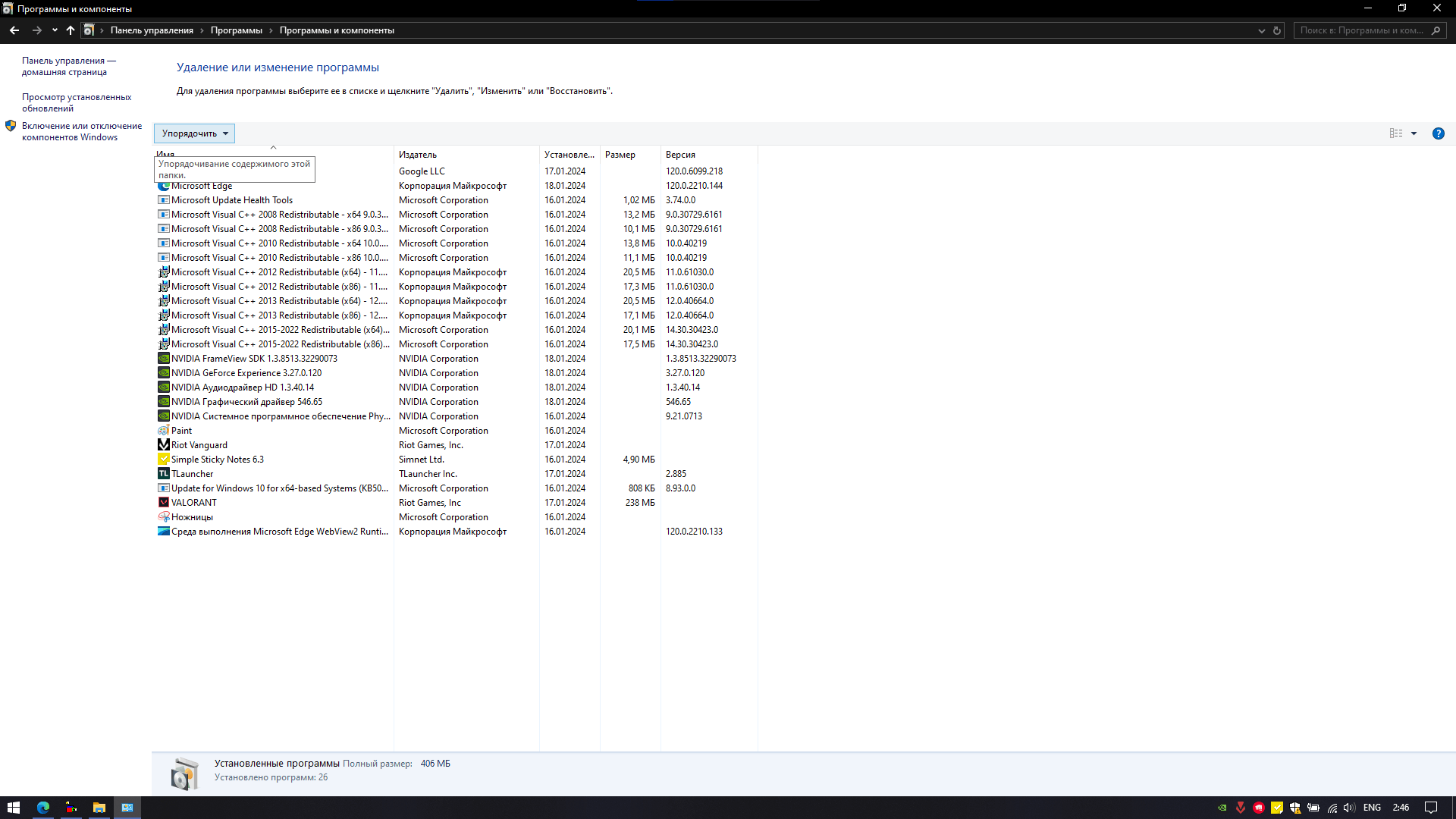The image size is (1456, 819).
Task: Click the VALORANT program icon
Action: point(163,503)
